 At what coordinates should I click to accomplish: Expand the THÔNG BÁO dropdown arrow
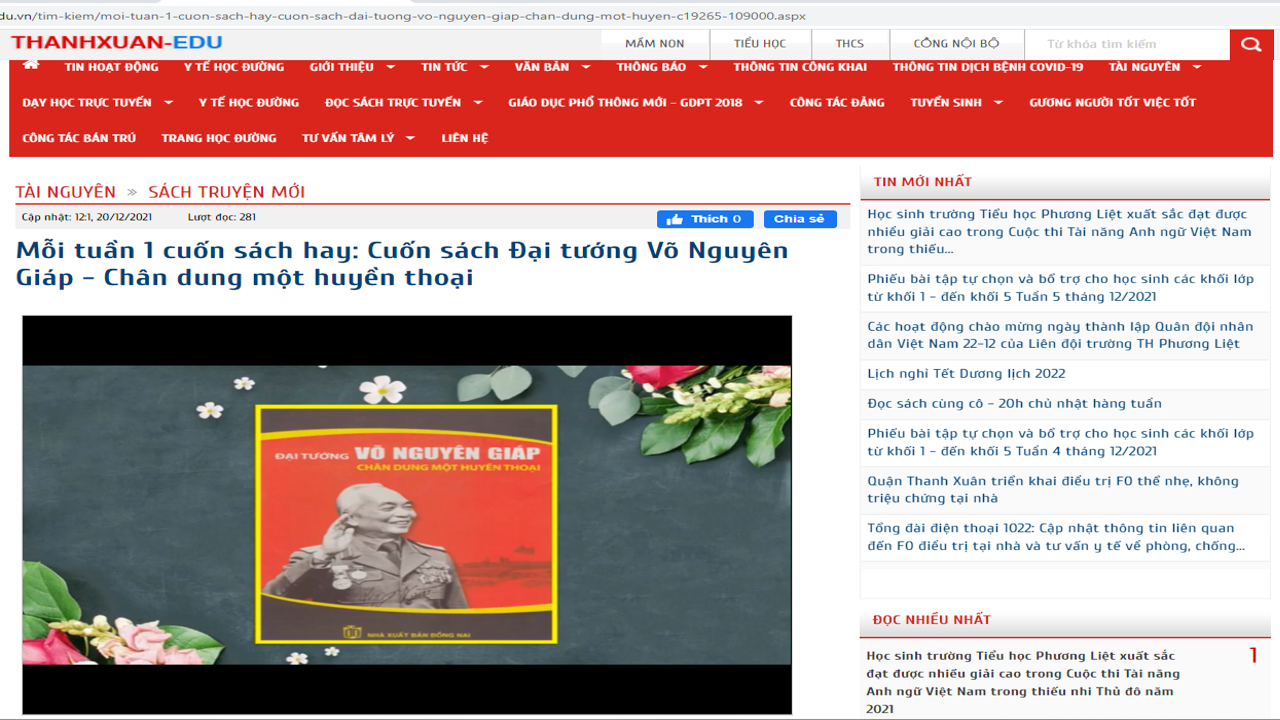(703, 67)
